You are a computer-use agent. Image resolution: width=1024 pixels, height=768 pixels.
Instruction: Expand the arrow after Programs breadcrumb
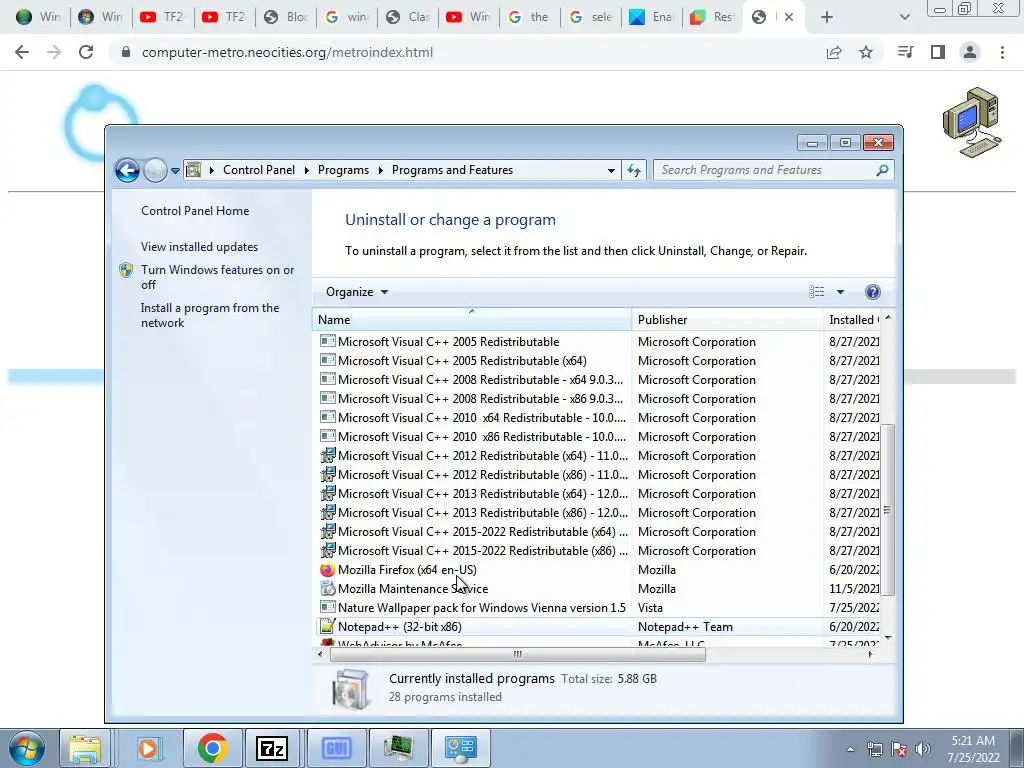coord(381,170)
